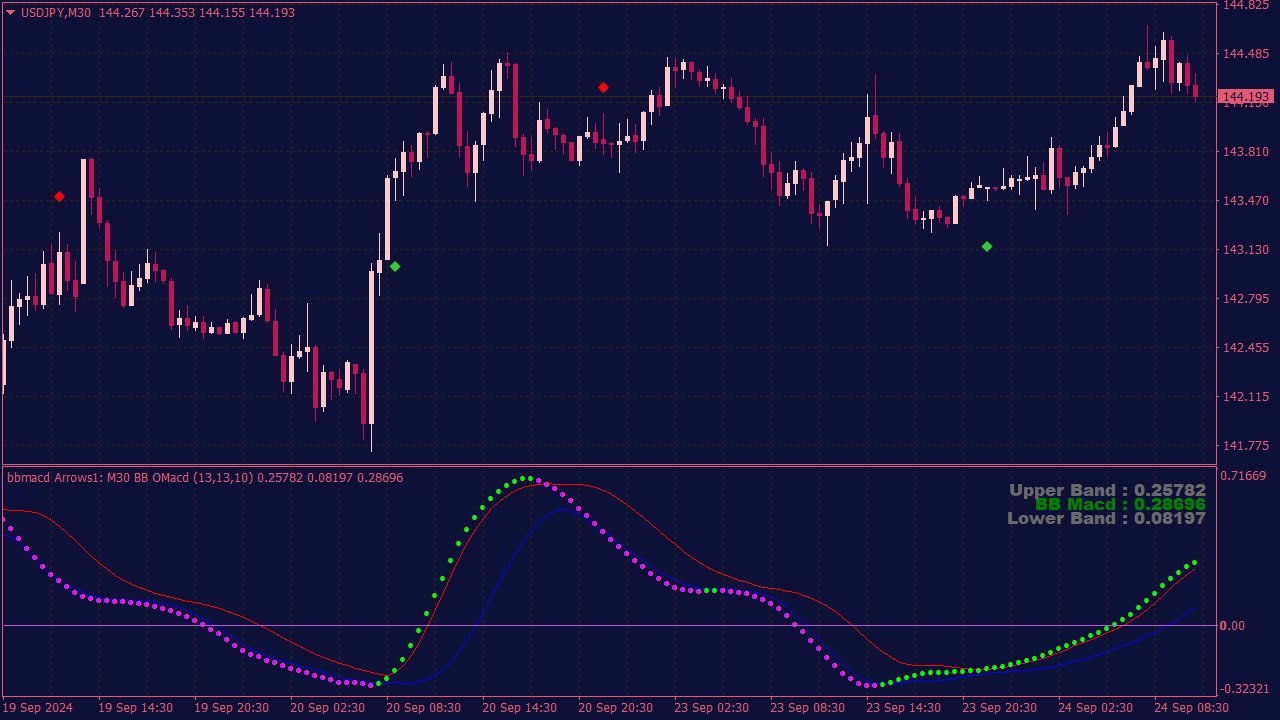The width and height of the screenshot is (1280, 720).
Task: Click the 24 Sep 08:30 time label
Action: 1191,708
